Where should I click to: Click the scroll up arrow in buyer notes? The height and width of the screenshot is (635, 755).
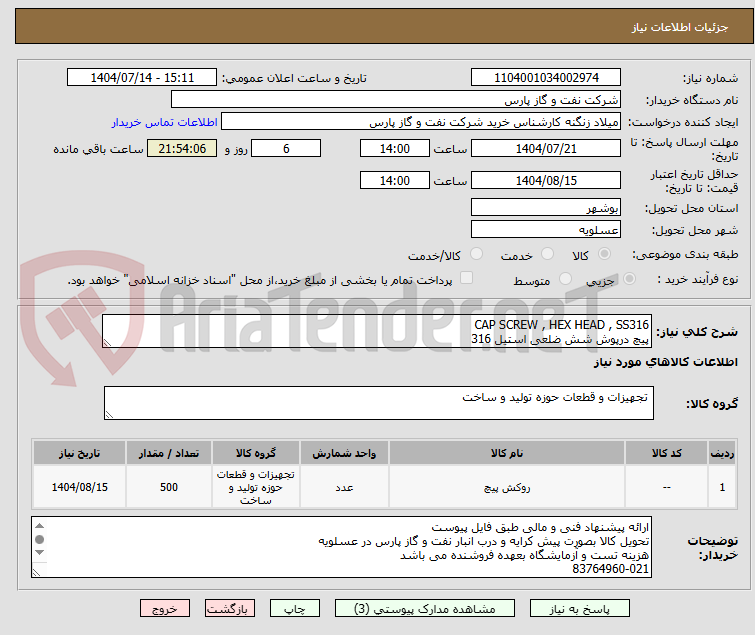click(39, 526)
